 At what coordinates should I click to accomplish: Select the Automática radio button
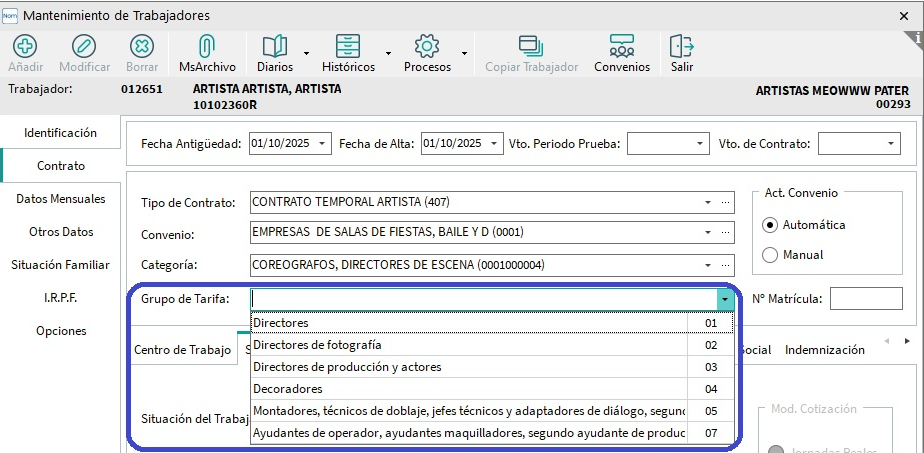pos(770,225)
